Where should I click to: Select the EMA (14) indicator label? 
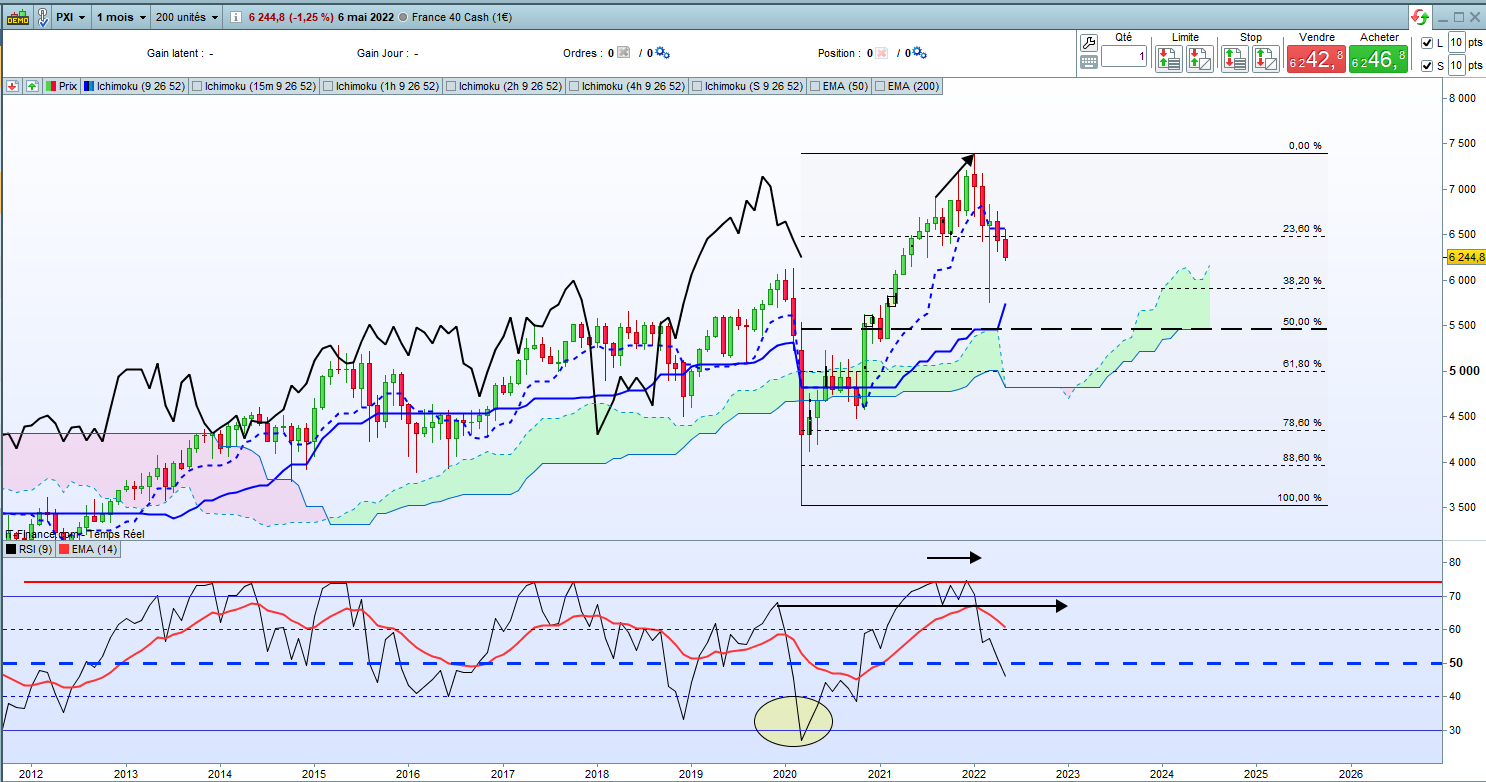(x=88, y=548)
